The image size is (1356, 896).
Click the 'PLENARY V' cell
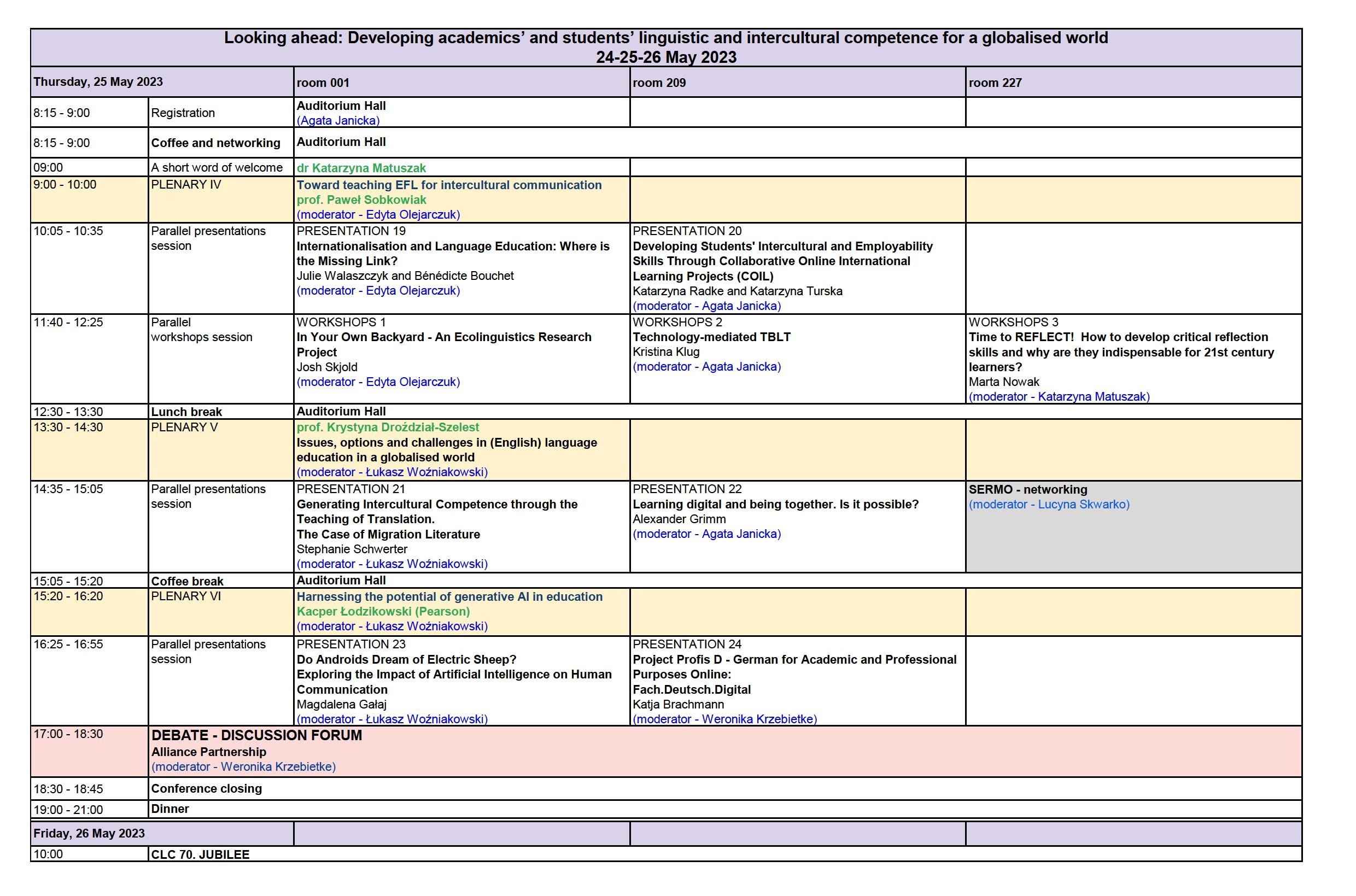[220, 450]
